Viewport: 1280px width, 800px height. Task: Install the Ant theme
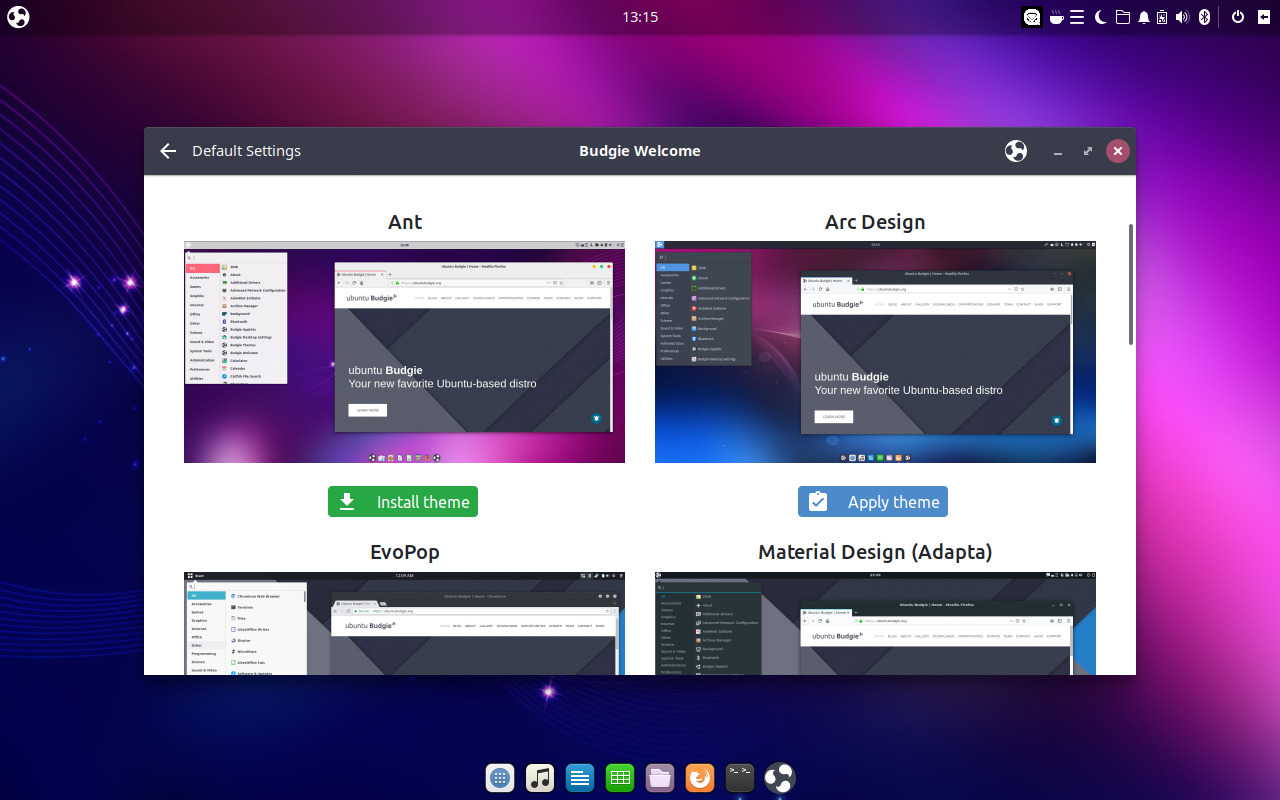[402, 501]
